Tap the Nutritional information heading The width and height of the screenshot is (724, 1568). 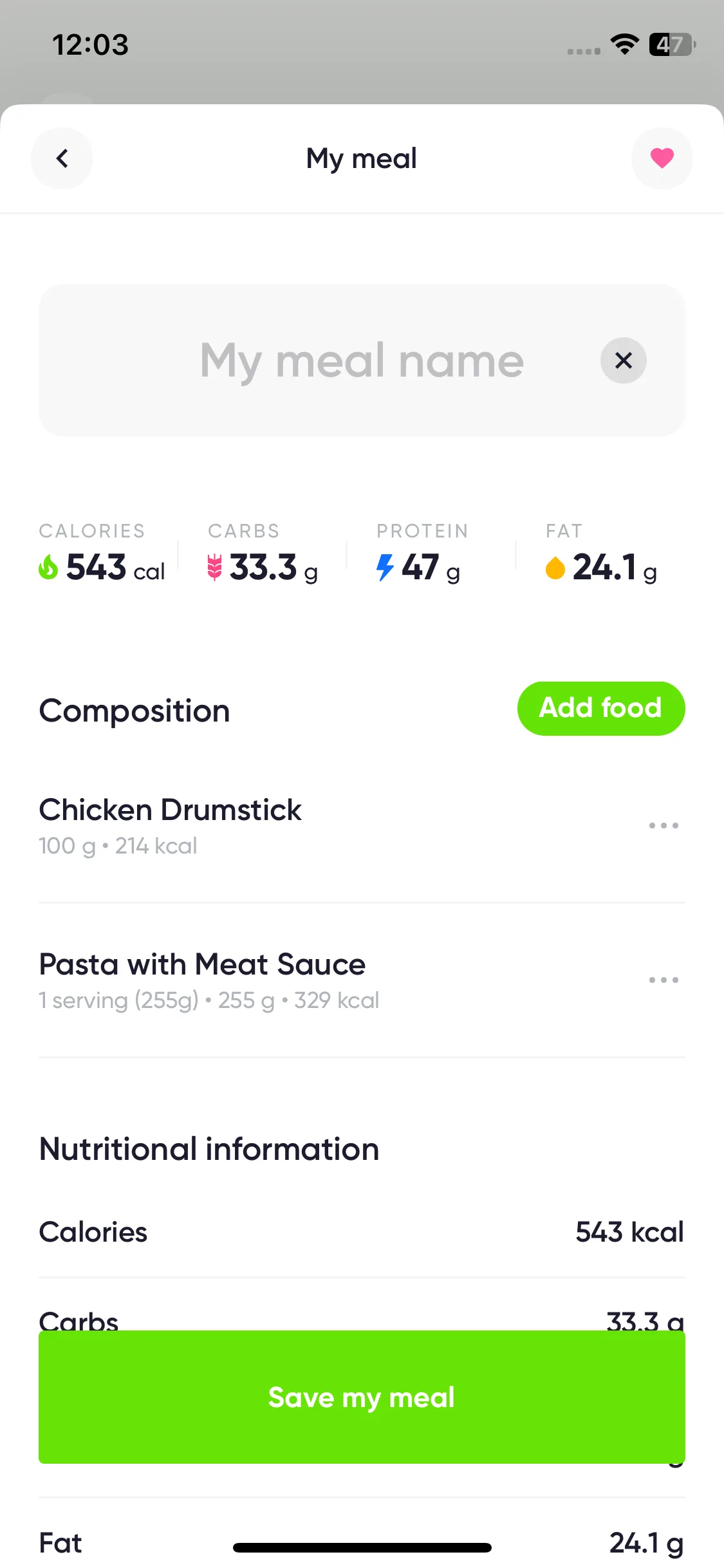209,1149
